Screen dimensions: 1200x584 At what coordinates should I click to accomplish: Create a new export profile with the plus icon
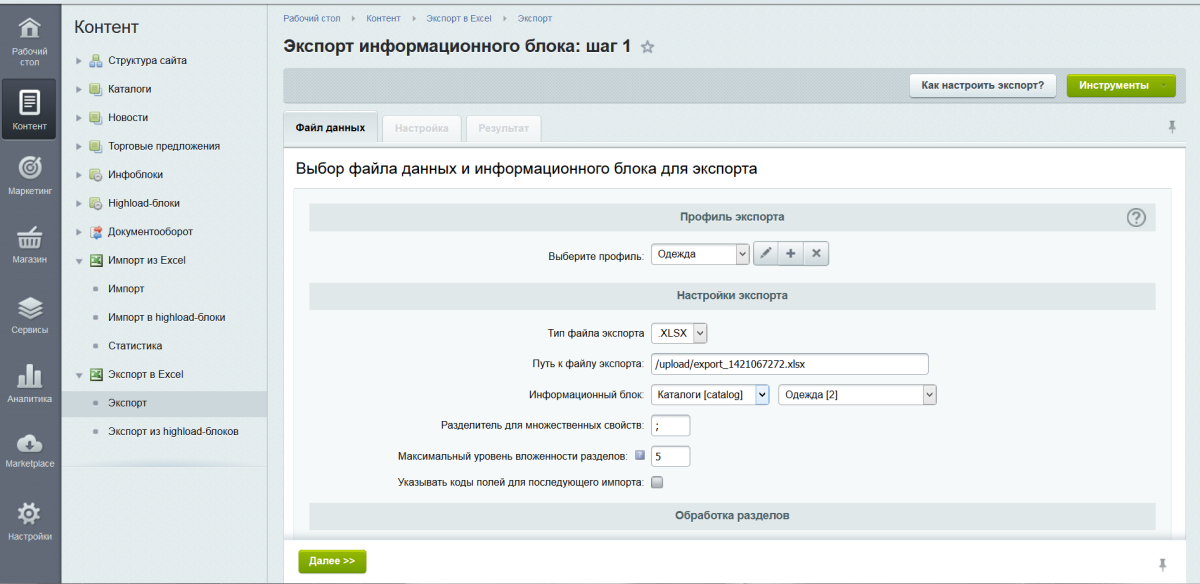(791, 253)
